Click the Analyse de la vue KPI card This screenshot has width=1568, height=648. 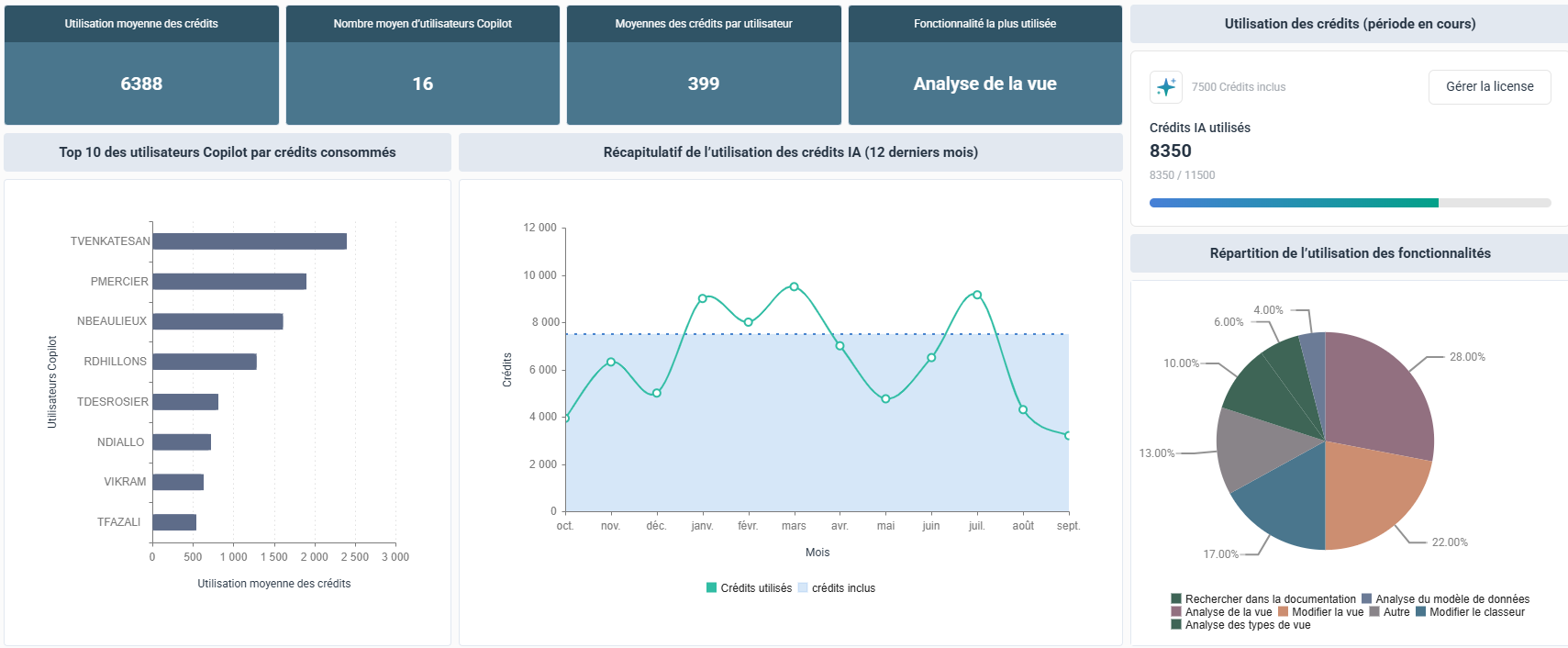(984, 65)
